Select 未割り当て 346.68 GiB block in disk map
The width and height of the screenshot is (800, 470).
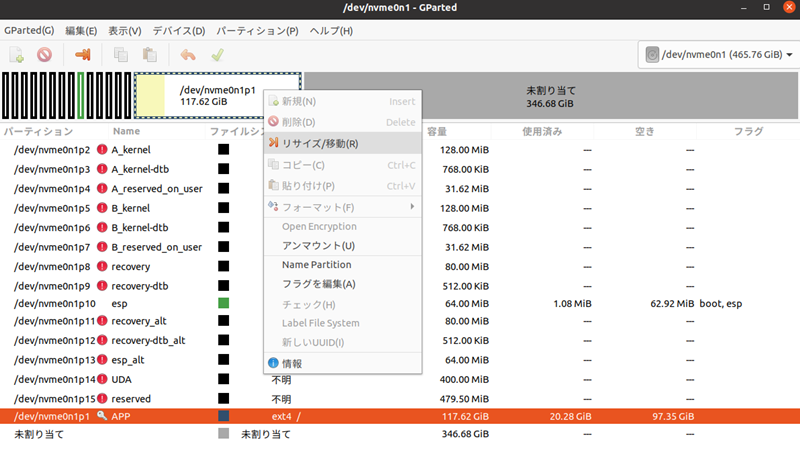551,95
